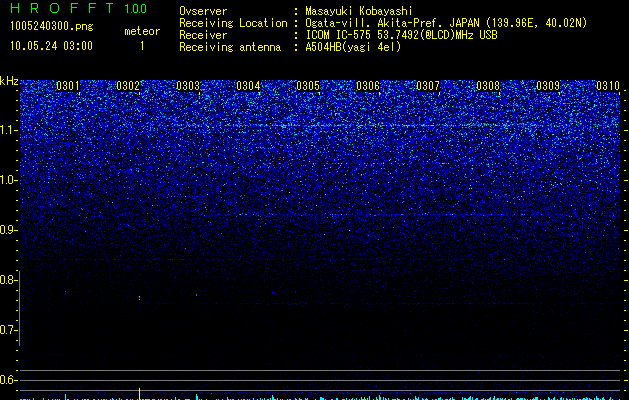Click the 0306 time marker
Screen dimensions: 629x400
click(368, 86)
